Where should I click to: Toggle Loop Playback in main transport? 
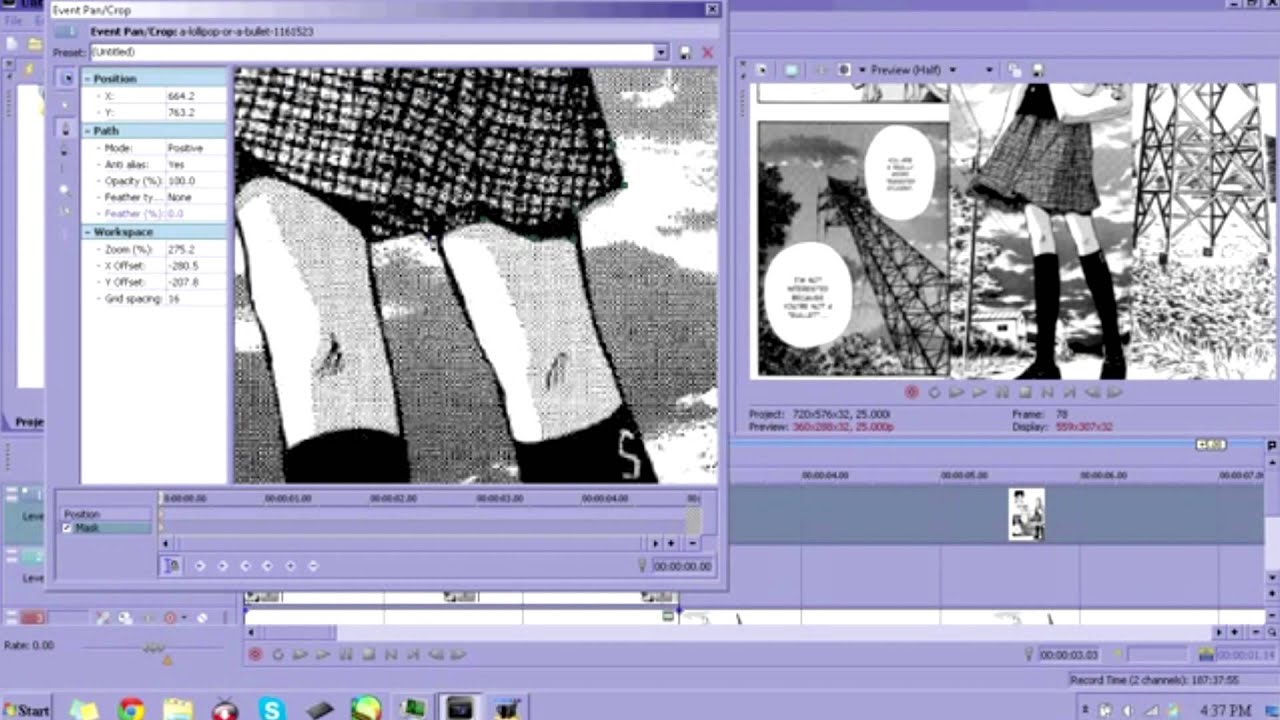[x=278, y=655]
